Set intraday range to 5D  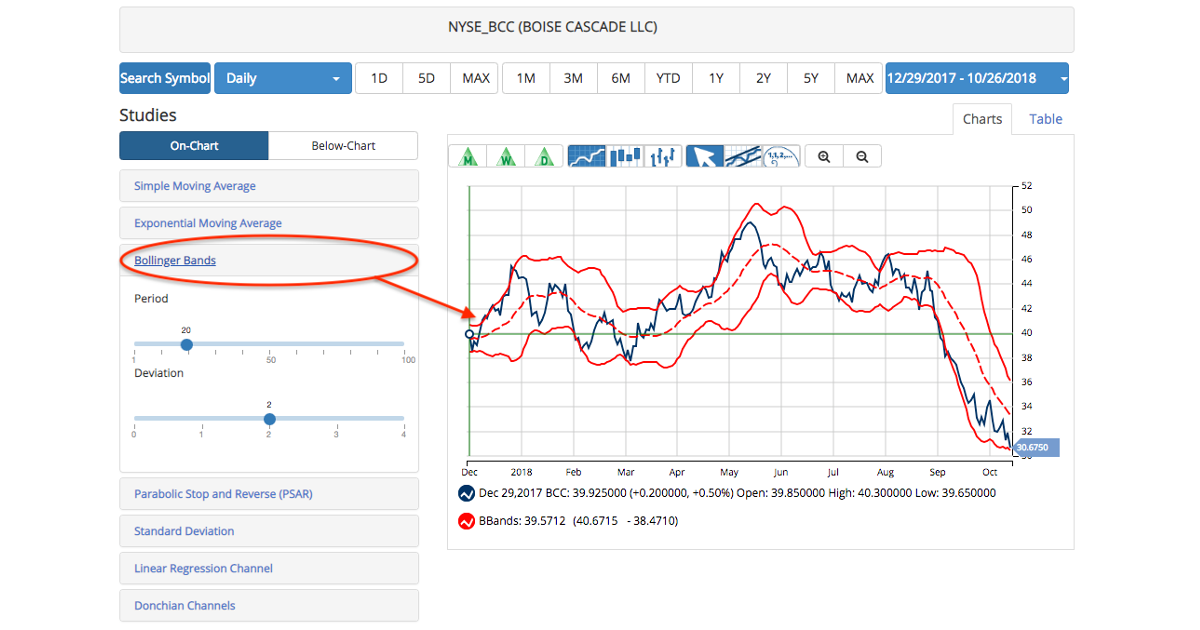pyautogui.click(x=426, y=78)
